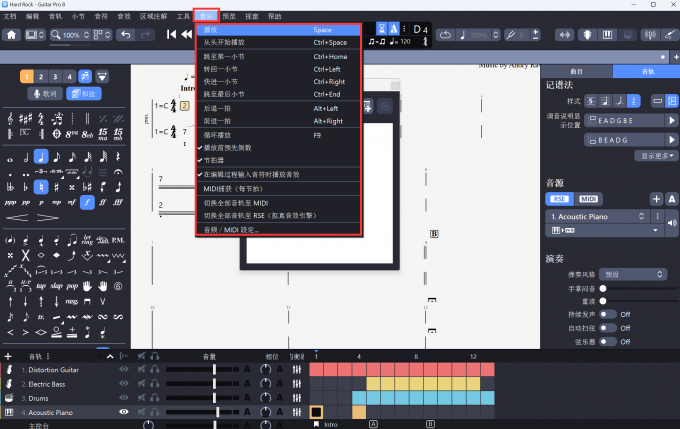Viewport: 680px width, 429px height.
Task: Click the add track plus icon
Action: point(8,355)
